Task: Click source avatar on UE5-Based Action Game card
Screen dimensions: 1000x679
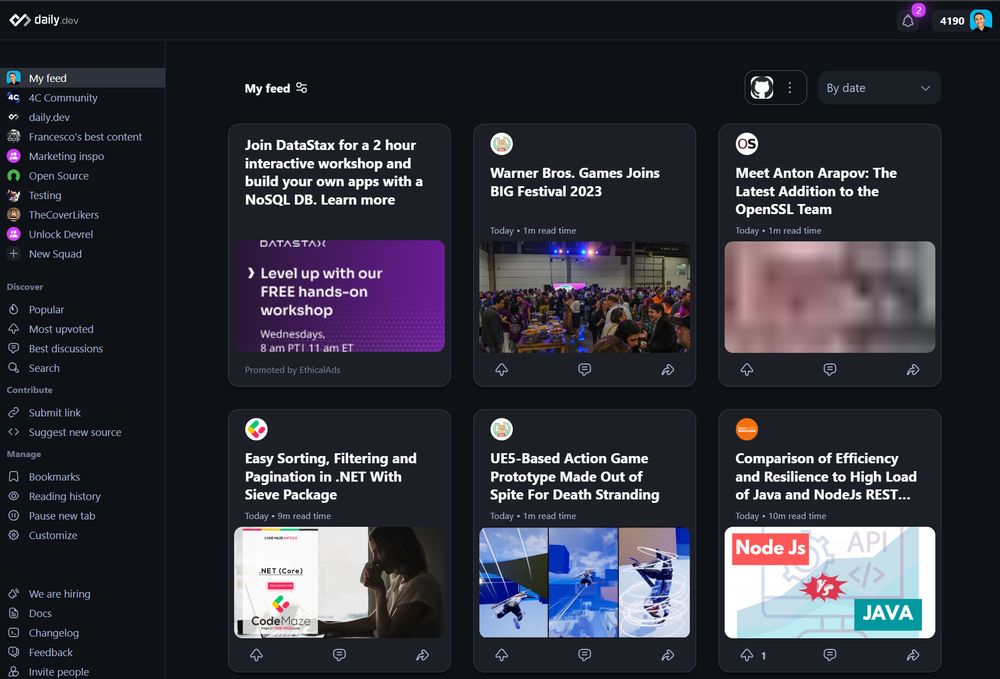Action: [x=501, y=430]
